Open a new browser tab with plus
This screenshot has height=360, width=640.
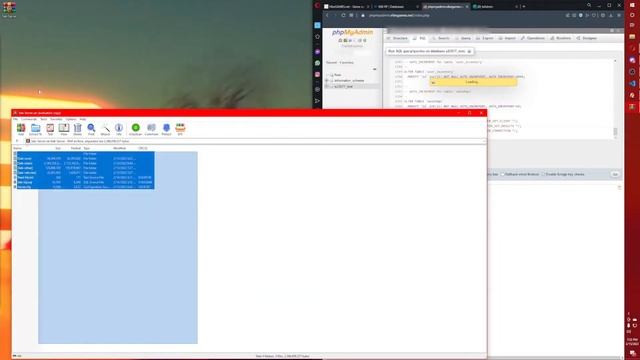click(x=524, y=7)
